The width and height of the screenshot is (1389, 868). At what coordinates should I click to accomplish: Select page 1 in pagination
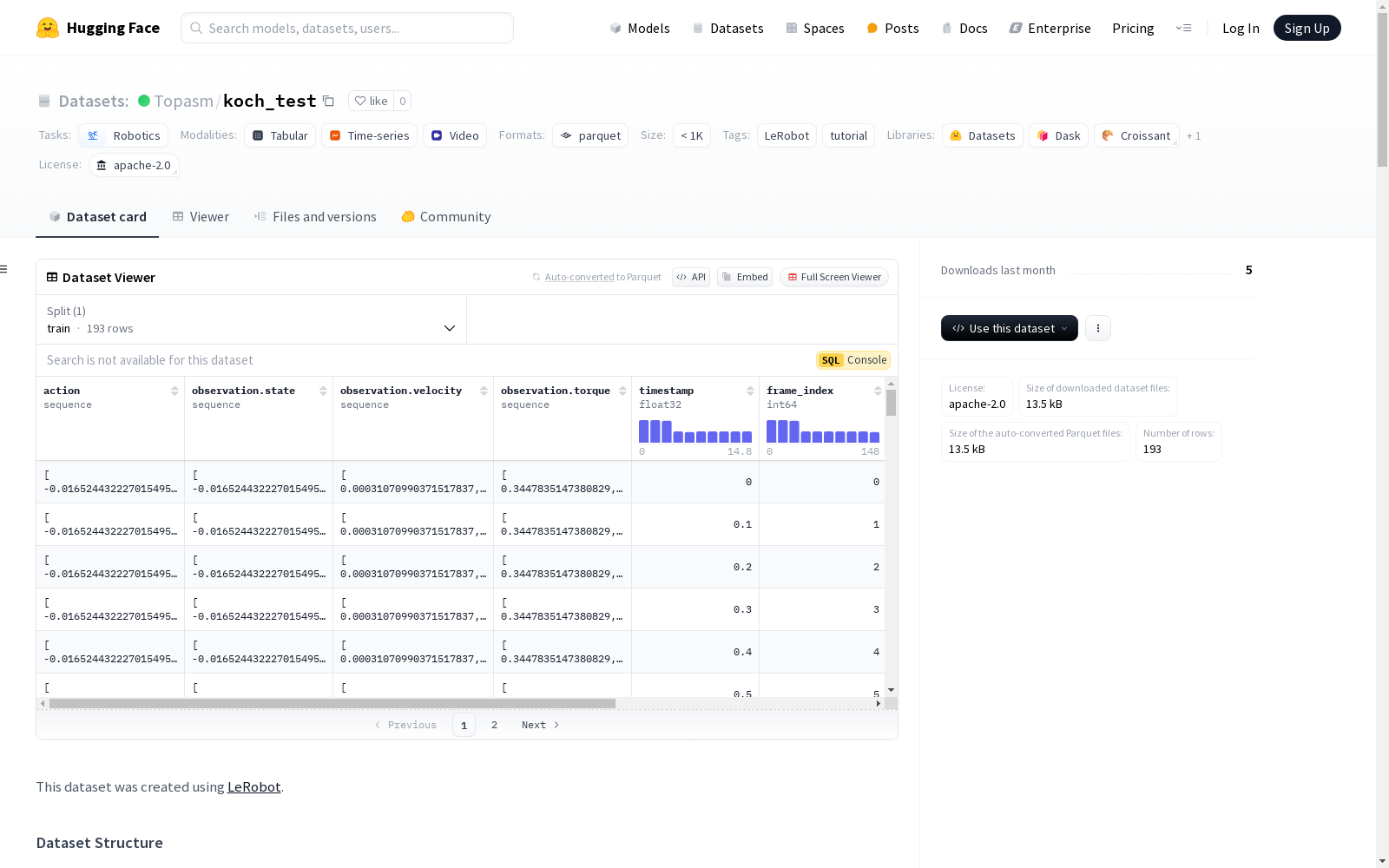(x=464, y=725)
